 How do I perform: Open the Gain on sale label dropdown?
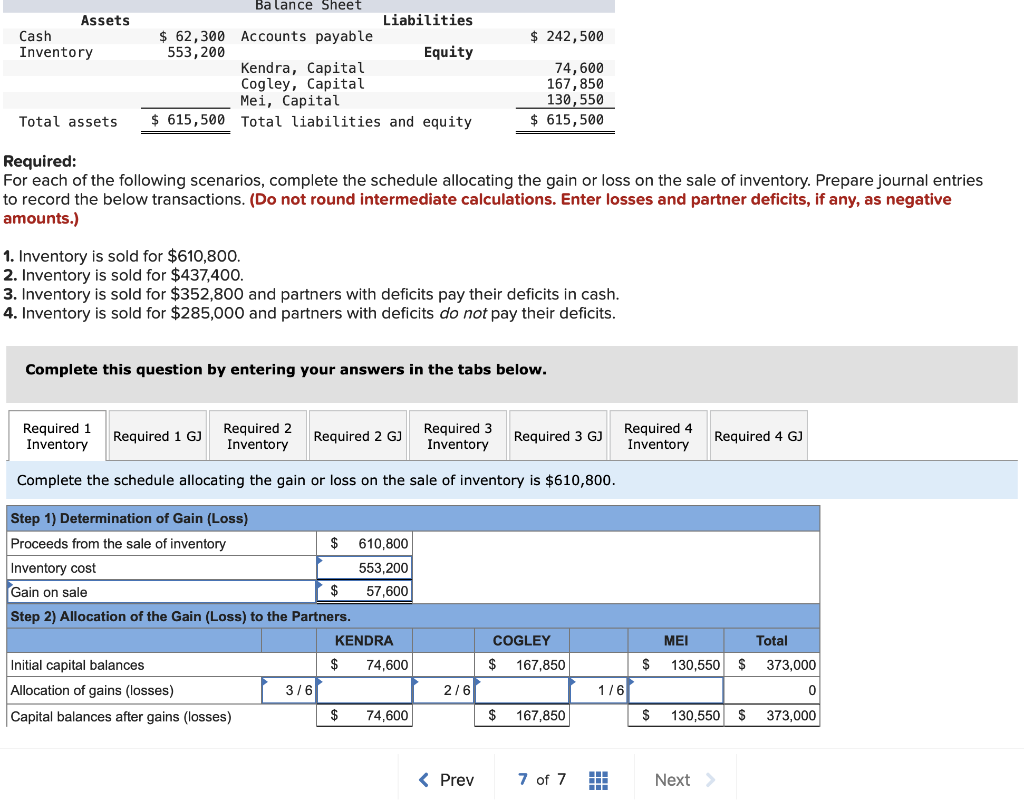(x=162, y=592)
